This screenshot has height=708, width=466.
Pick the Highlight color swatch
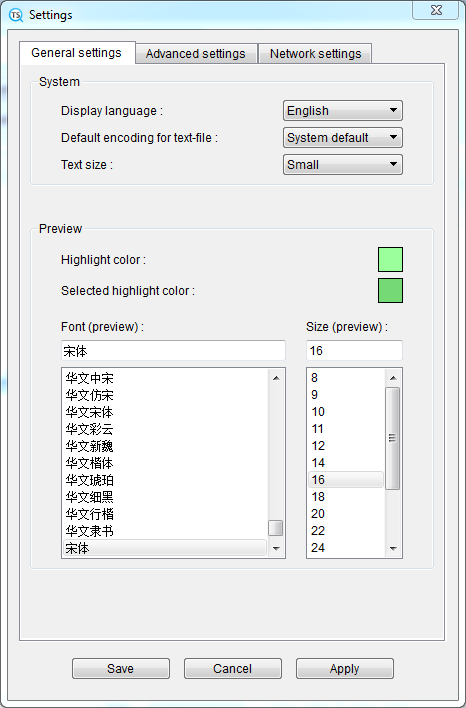tap(390, 260)
